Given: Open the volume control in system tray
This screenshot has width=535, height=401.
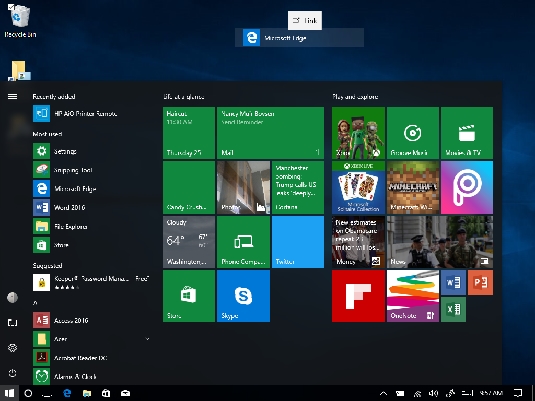Looking at the screenshot, I should 433,393.
